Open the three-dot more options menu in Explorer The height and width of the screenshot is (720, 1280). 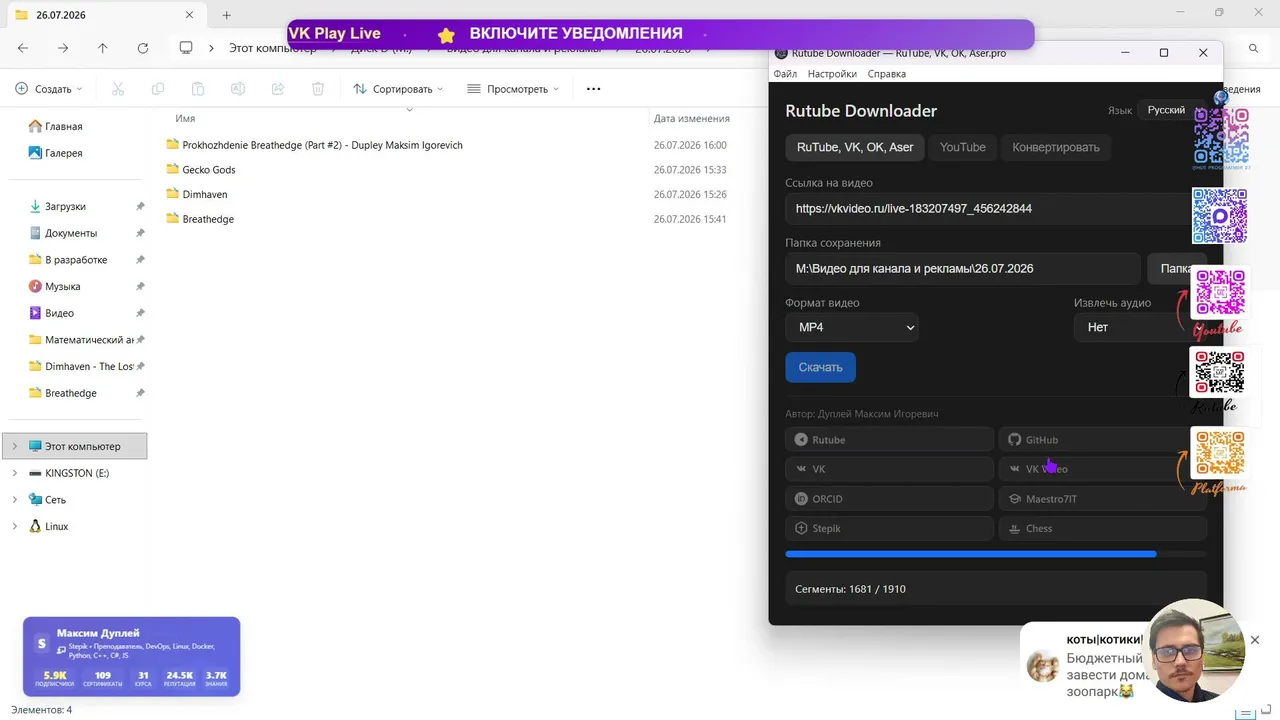point(593,89)
